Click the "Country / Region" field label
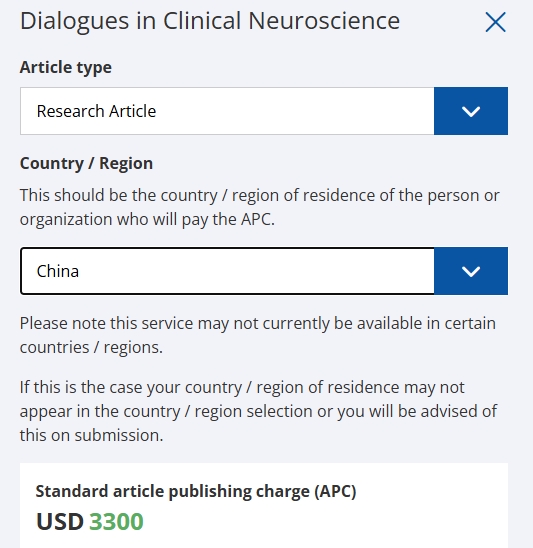 coord(86,163)
